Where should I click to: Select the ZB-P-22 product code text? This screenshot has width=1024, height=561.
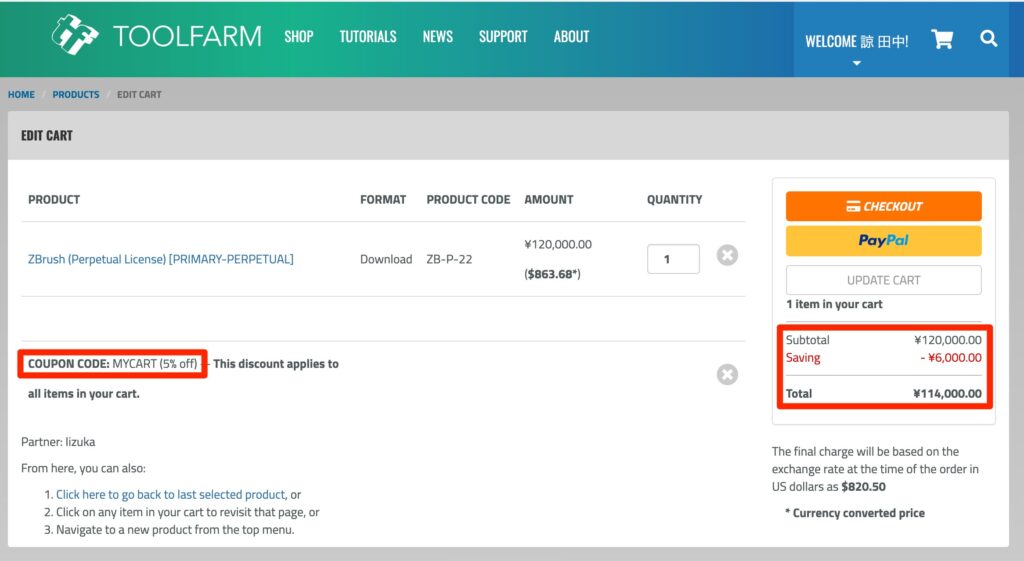point(449,259)
